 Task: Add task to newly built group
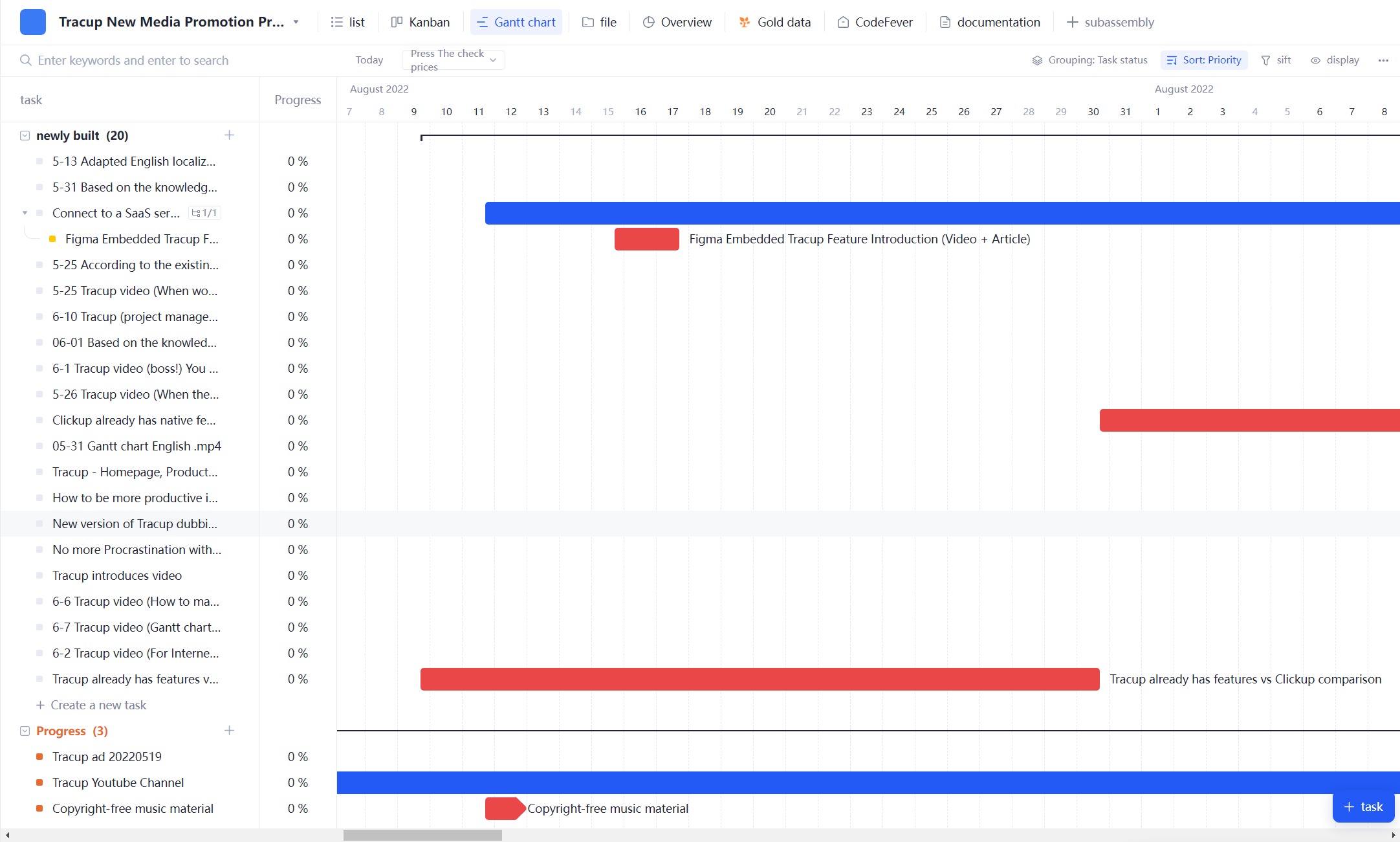click(x=229, y=135)
